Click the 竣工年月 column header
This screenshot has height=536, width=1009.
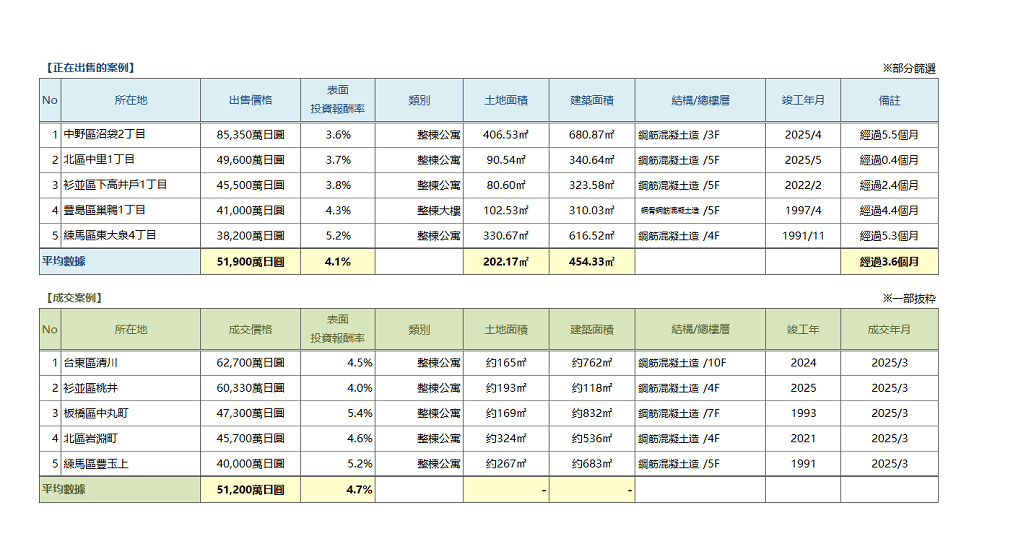coord(803,100)
